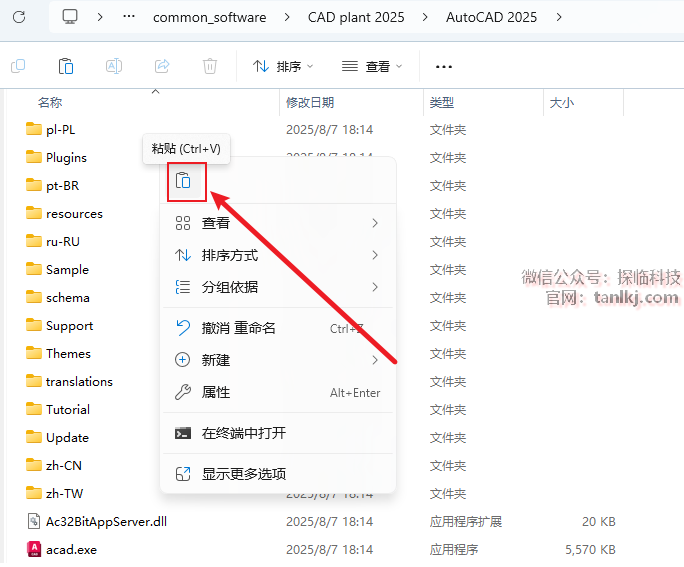This screenshot has height=567, width=684.
Task: Open the breadcrumb ellipsis for hidden folders
Action: point(129,17)
